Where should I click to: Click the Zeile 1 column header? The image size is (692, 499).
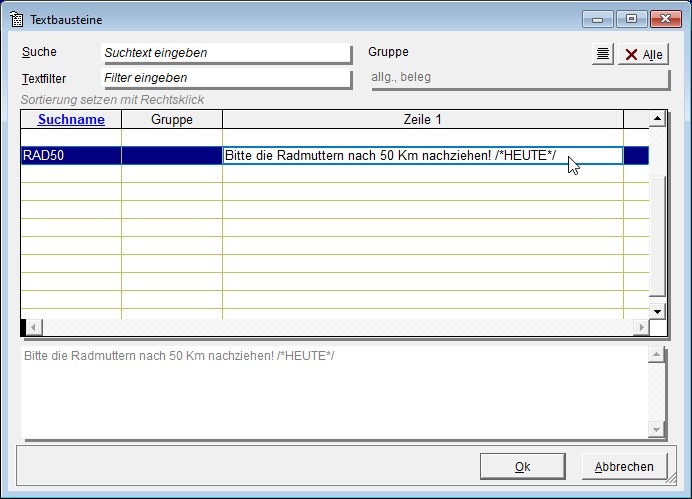point(423,119)
